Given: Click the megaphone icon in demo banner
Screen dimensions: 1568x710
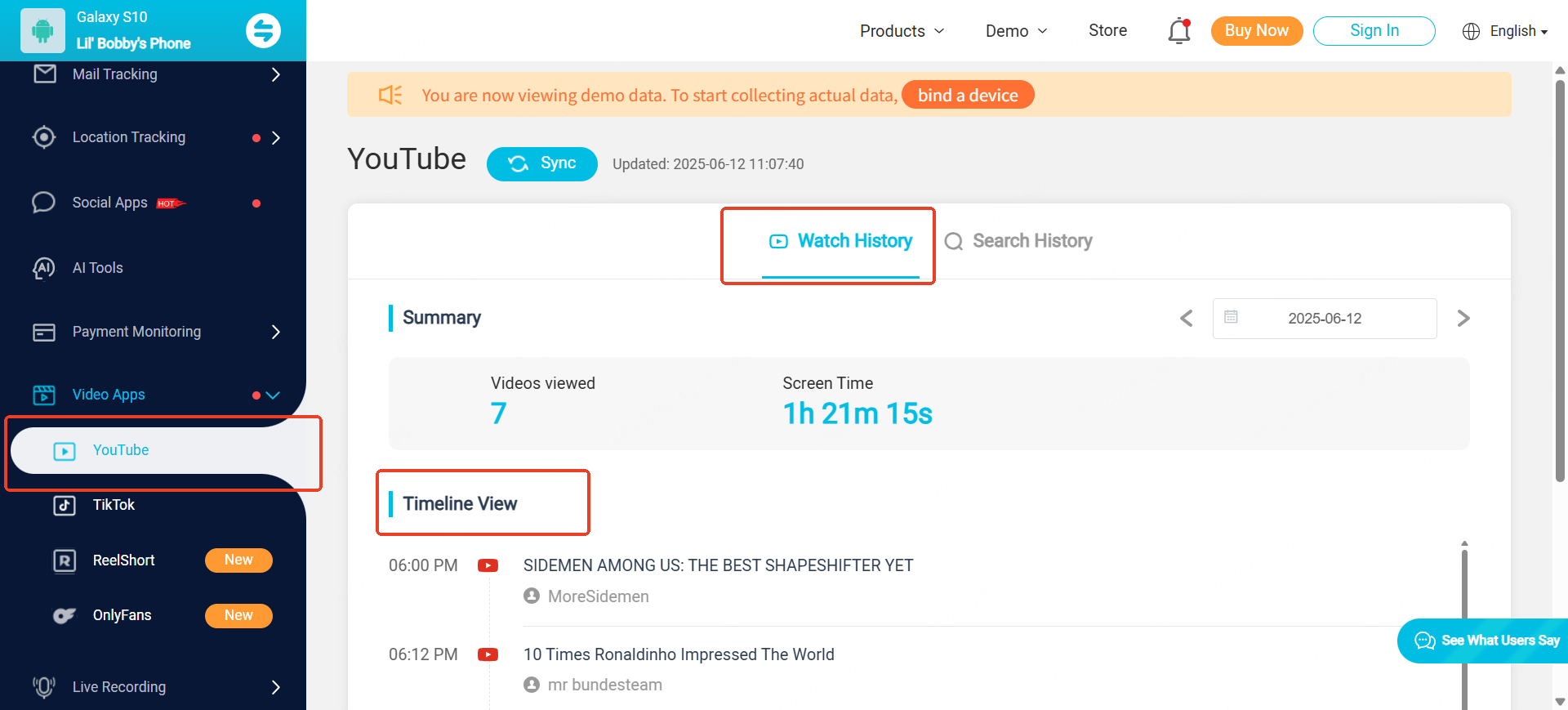Looking at the screenshot, I should point(390,95).
